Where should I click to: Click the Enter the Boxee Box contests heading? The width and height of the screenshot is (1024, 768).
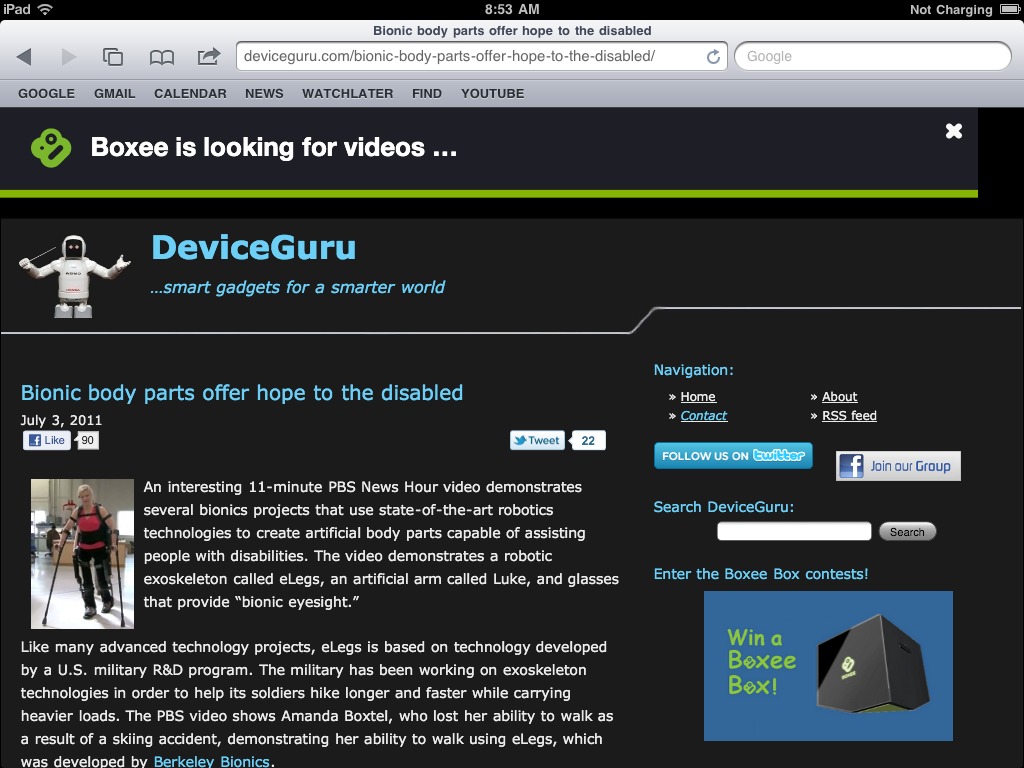point(761,574)
